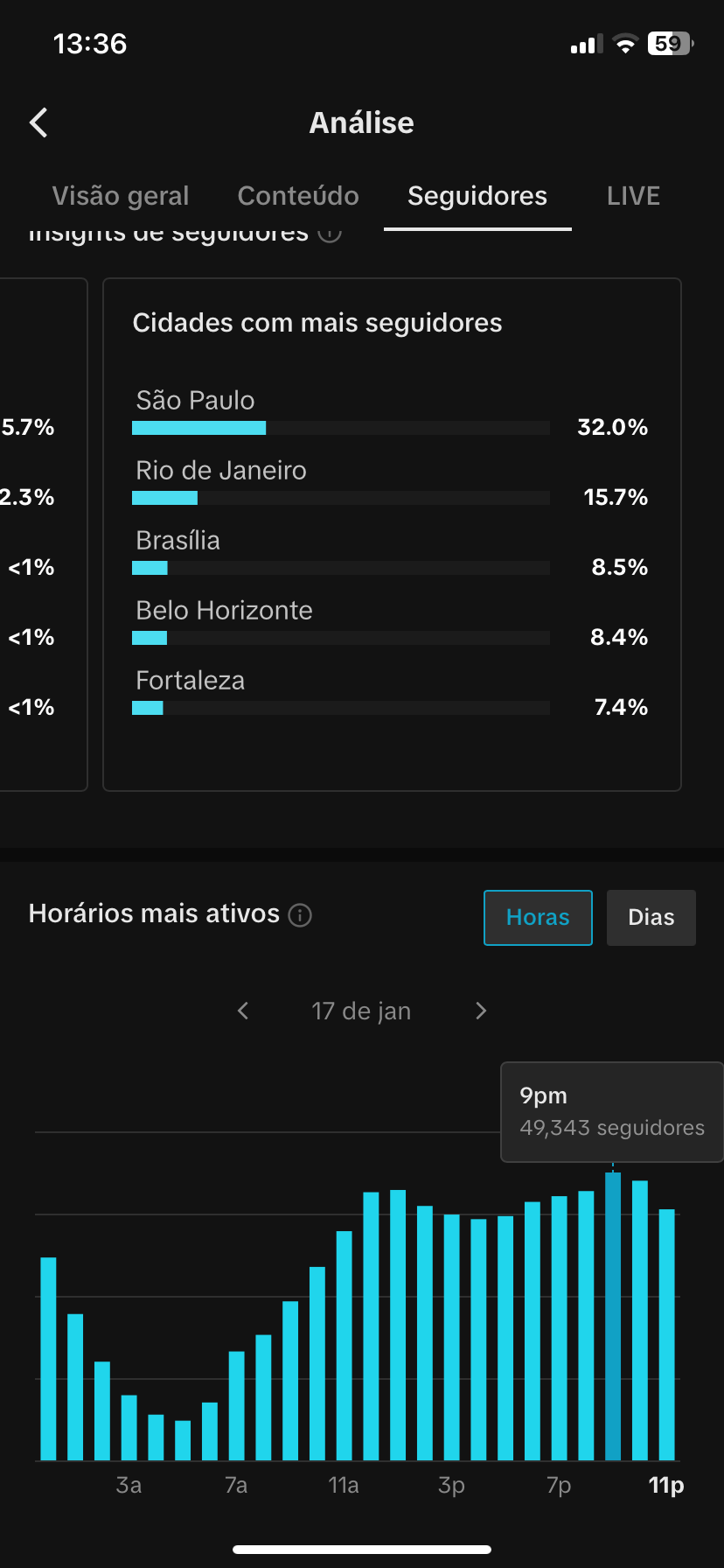Tap the 17 de jan date label

pos(361,1011)
